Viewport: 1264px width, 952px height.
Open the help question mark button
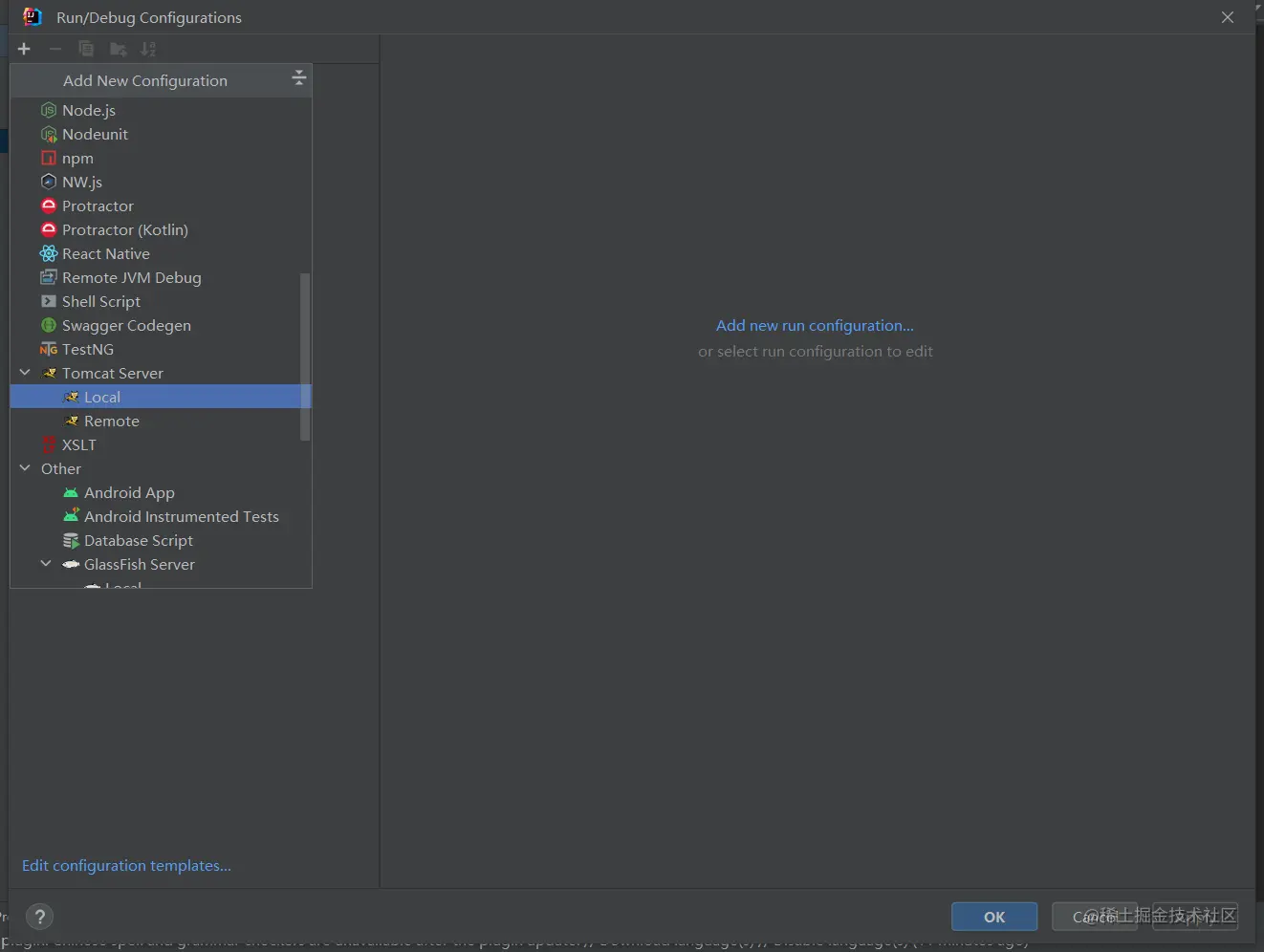(39, 918)
